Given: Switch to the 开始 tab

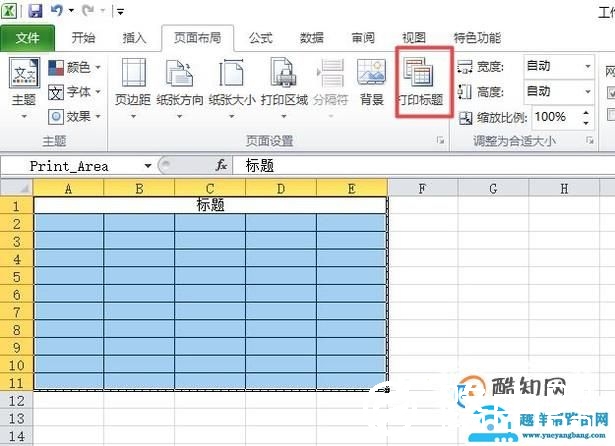Looking at the screenshot, I should [x=83, y=38].
